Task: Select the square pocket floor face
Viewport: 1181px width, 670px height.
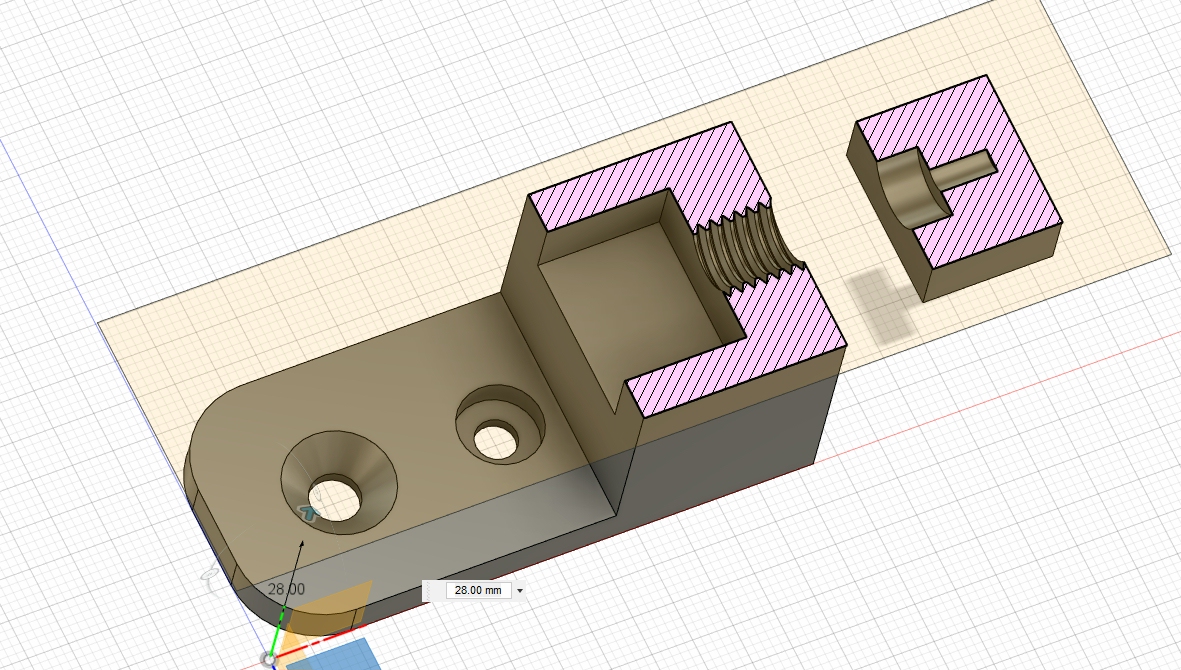Action: tap(633, 309)
